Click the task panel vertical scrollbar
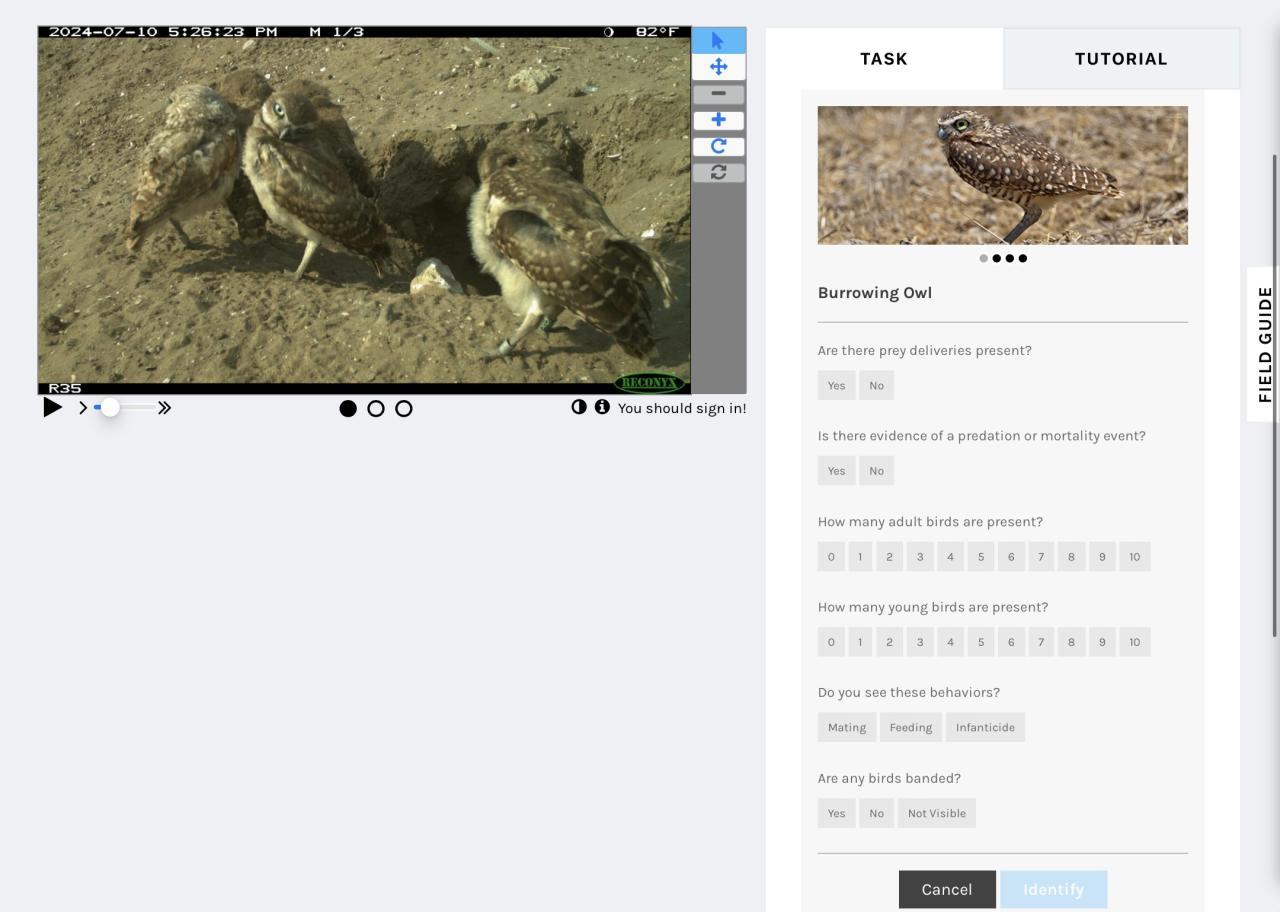This screenshot has height=912, width=1280. click(x=1274, y=395)
